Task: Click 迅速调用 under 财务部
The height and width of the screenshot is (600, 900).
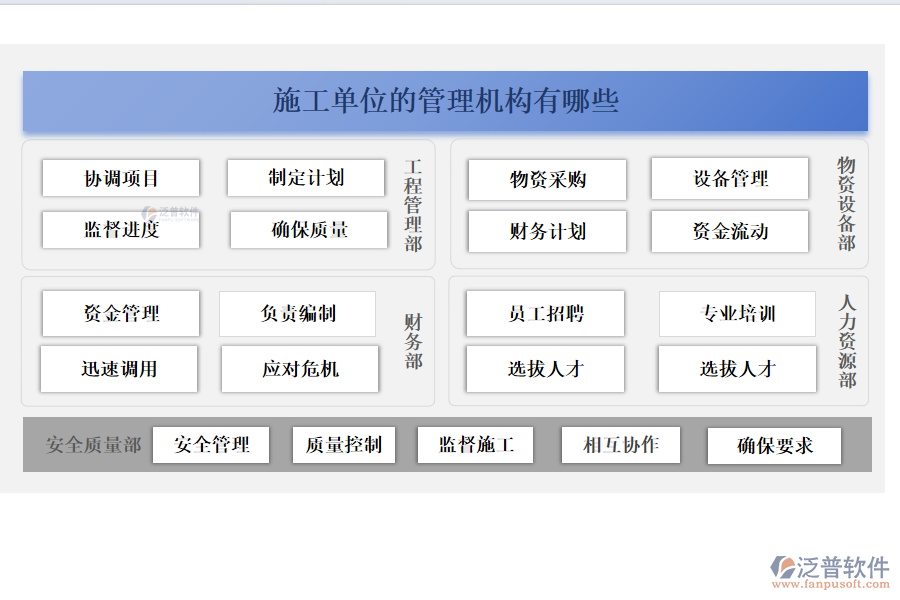Action: (119, 369)
